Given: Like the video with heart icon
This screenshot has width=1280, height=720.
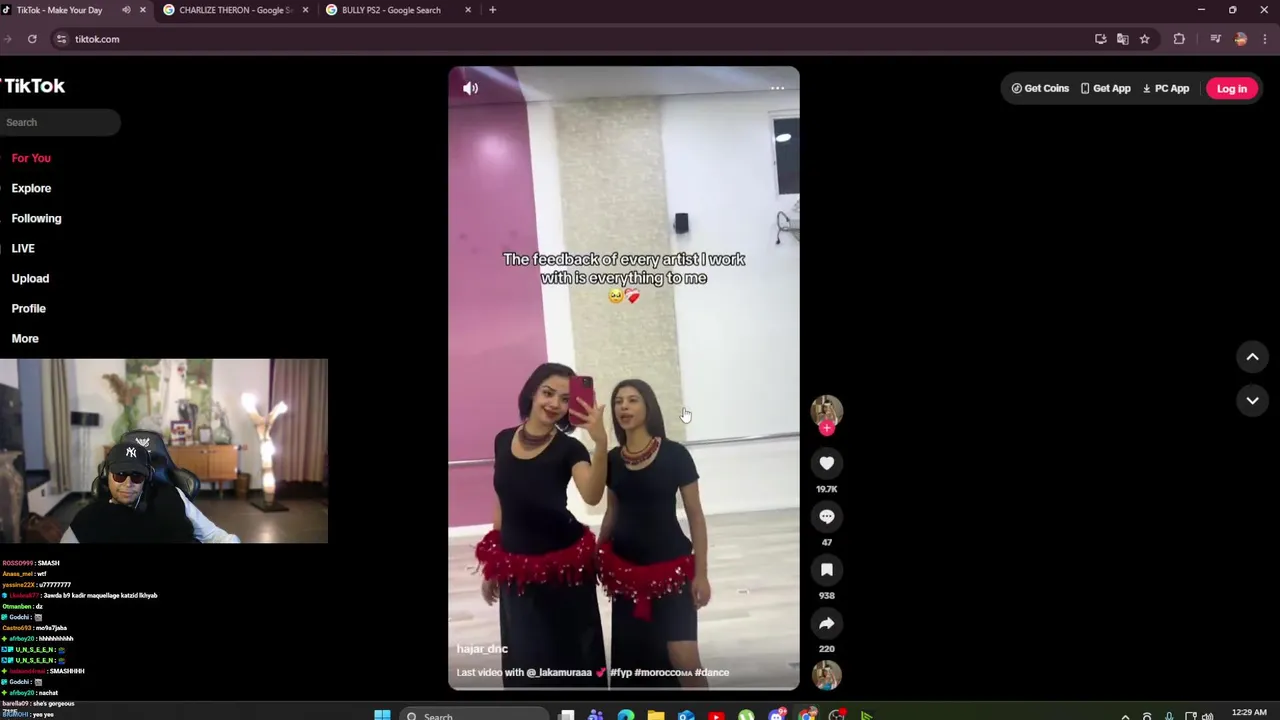Looking at the screenshot, I should (826, 463).
